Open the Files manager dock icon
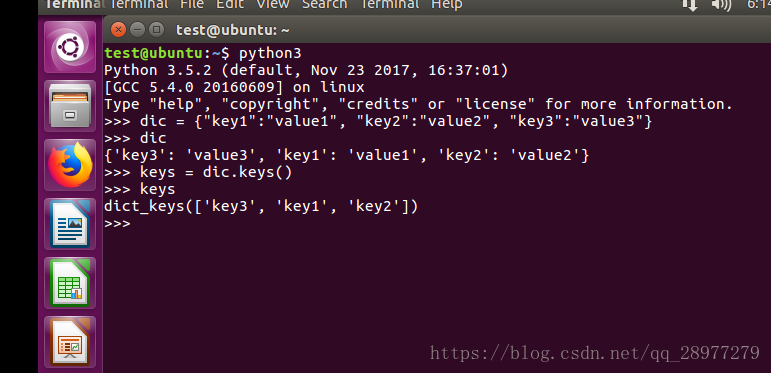 click(x=70, y=106)
